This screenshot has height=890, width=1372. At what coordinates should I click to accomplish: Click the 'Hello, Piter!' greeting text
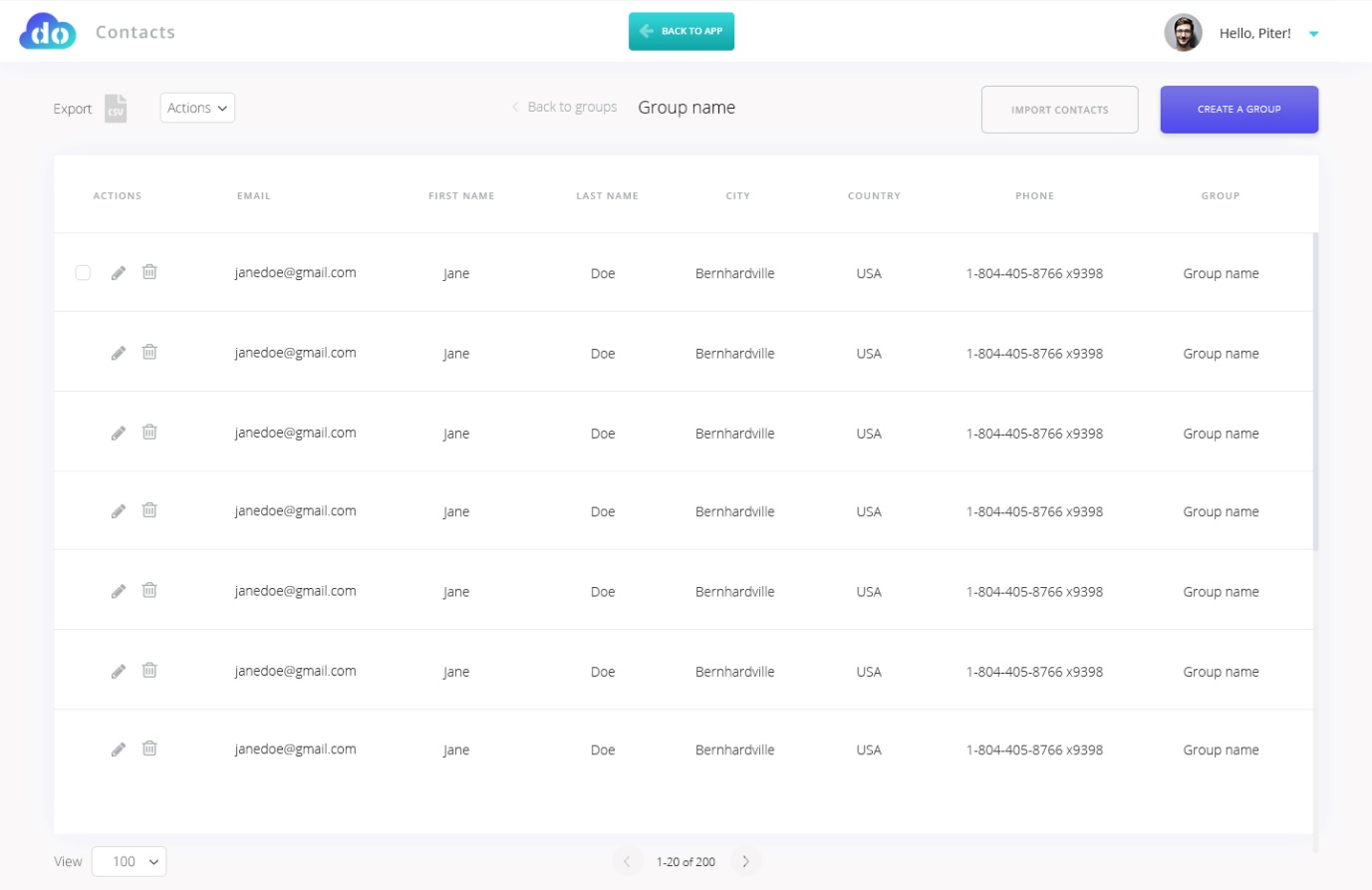point(1254,33)
